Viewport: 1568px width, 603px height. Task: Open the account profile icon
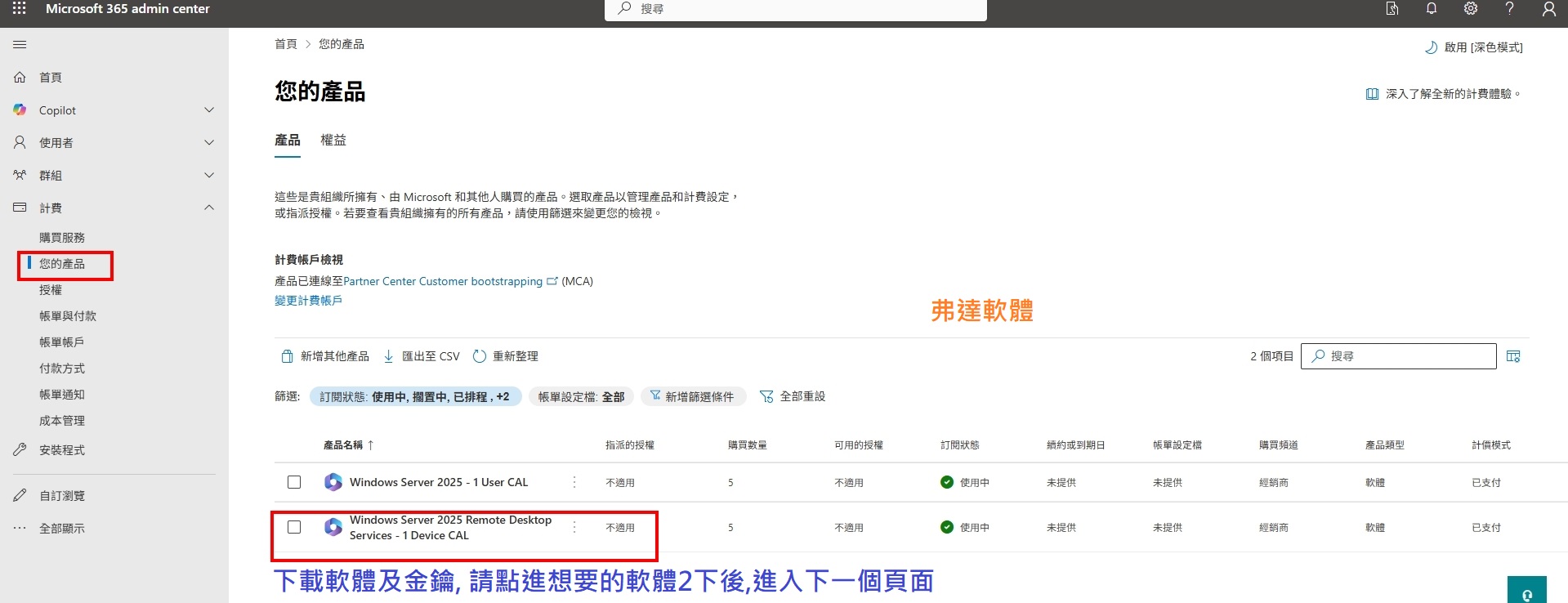tap(1548, 9)
